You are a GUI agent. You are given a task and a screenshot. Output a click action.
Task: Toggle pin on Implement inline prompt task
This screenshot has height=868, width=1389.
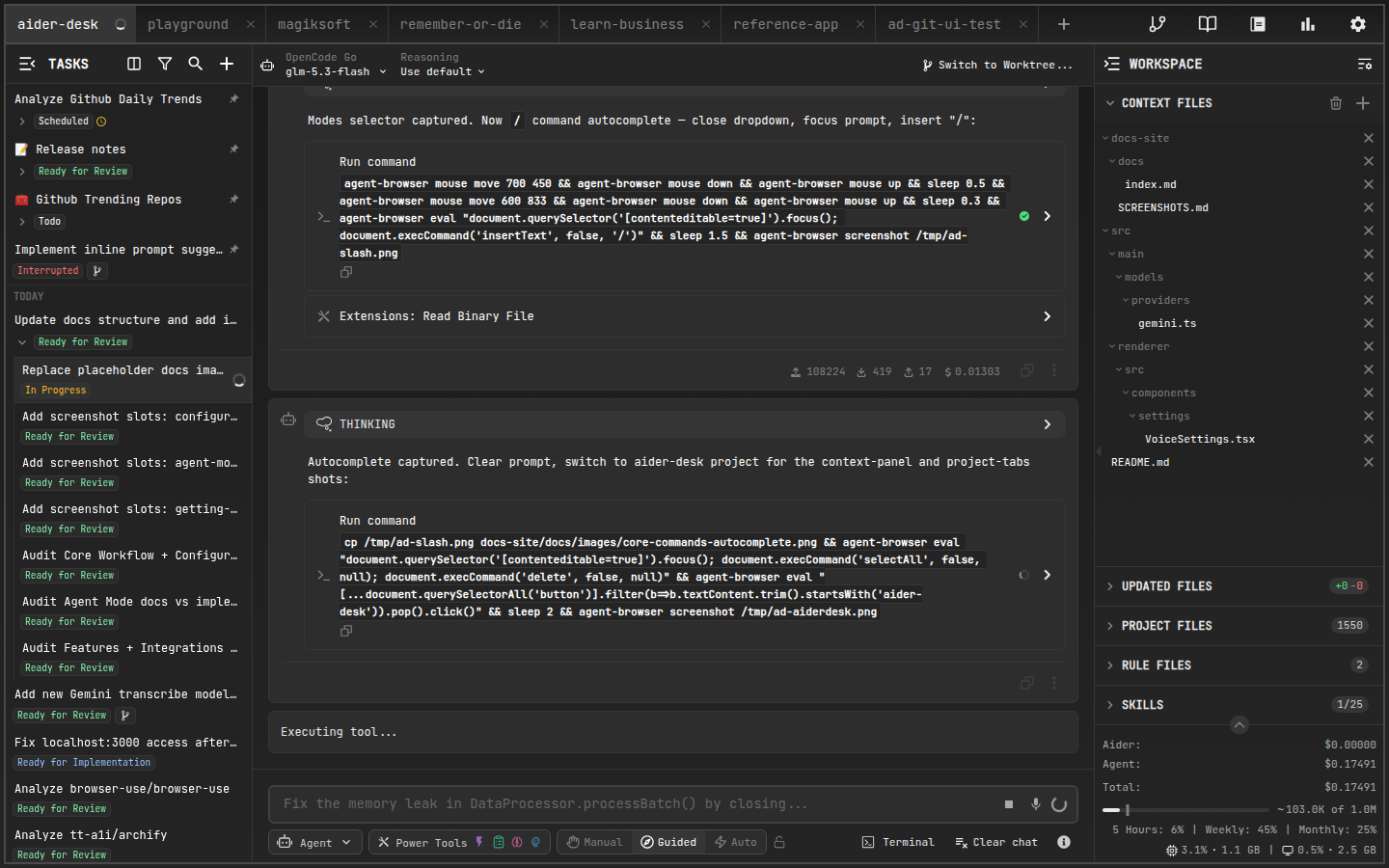click(x=233, y=250)
